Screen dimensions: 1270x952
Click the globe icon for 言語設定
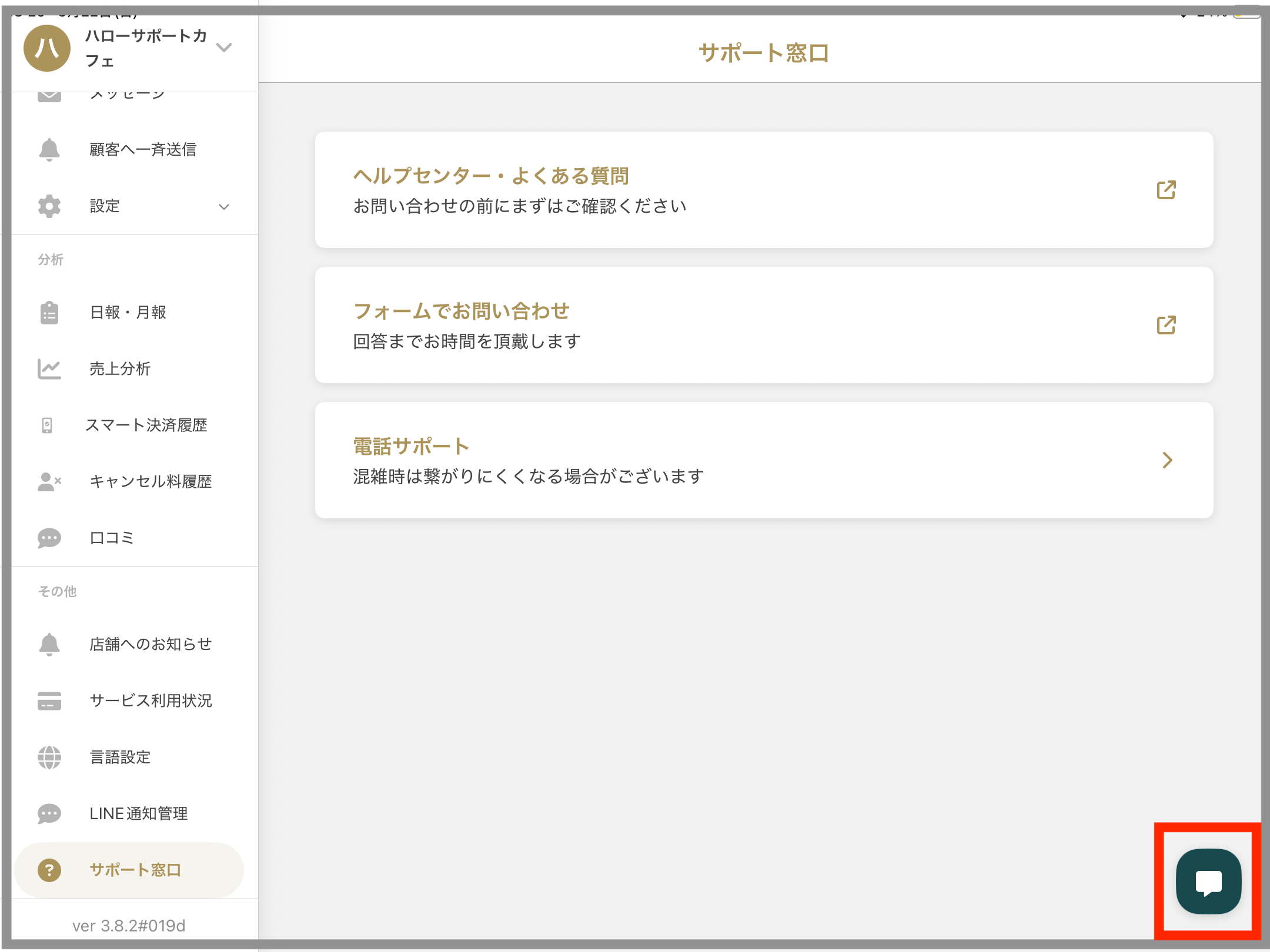point(49,757)
